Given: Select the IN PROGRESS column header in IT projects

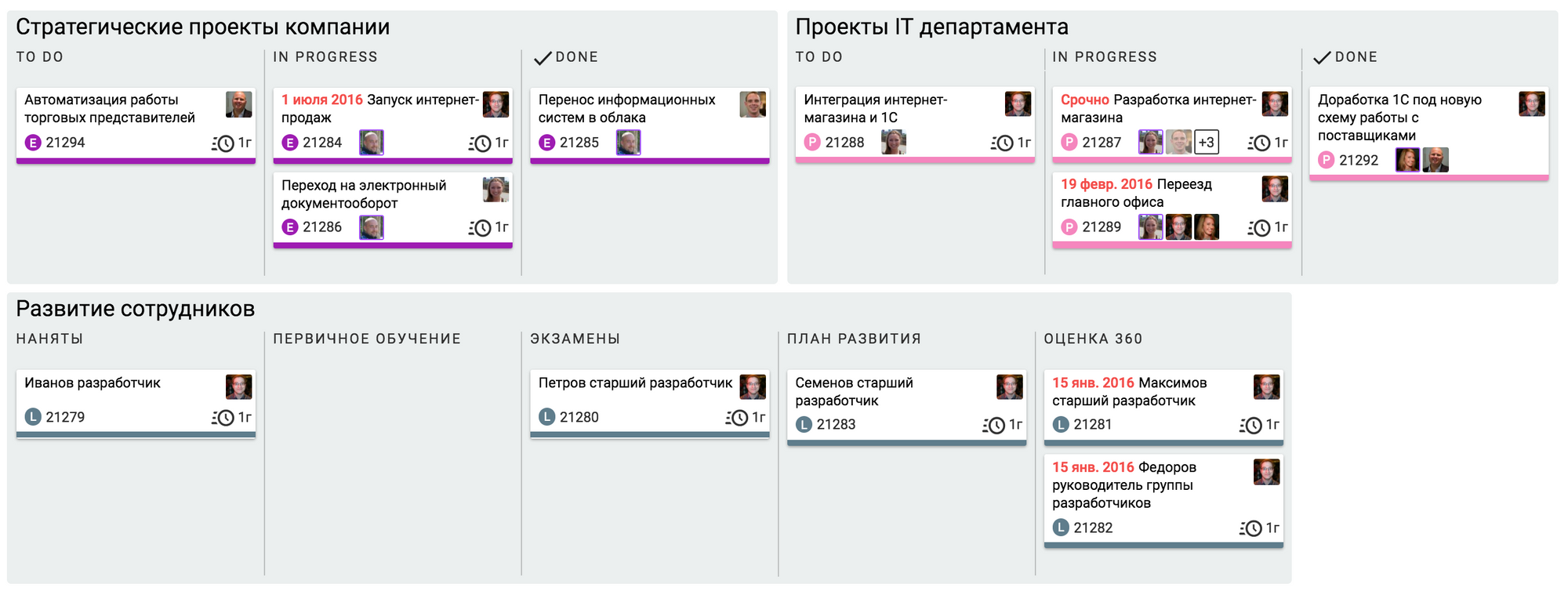Looking at the screenshot, I should tap(1105, 57).
